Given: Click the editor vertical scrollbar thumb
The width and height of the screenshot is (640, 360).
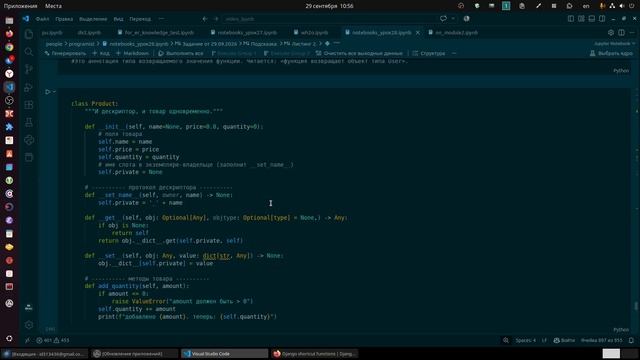Looking at the screenshot, I should pyautogui.click(x=636, y=305).
